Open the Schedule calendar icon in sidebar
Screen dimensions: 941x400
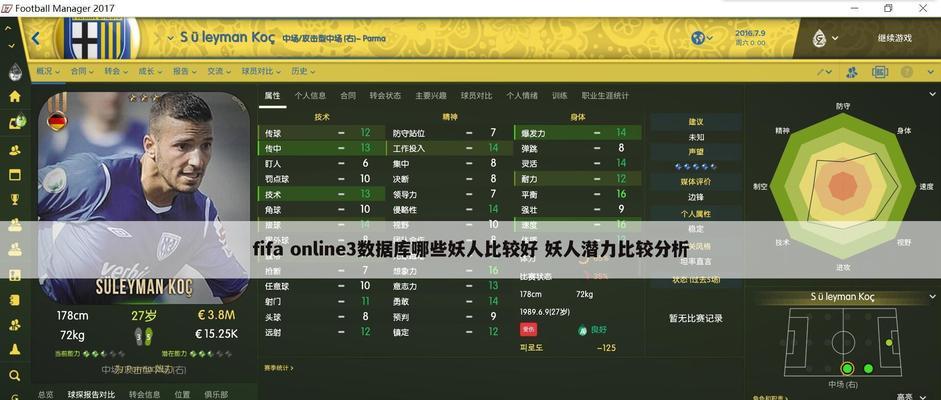point(14,175)
